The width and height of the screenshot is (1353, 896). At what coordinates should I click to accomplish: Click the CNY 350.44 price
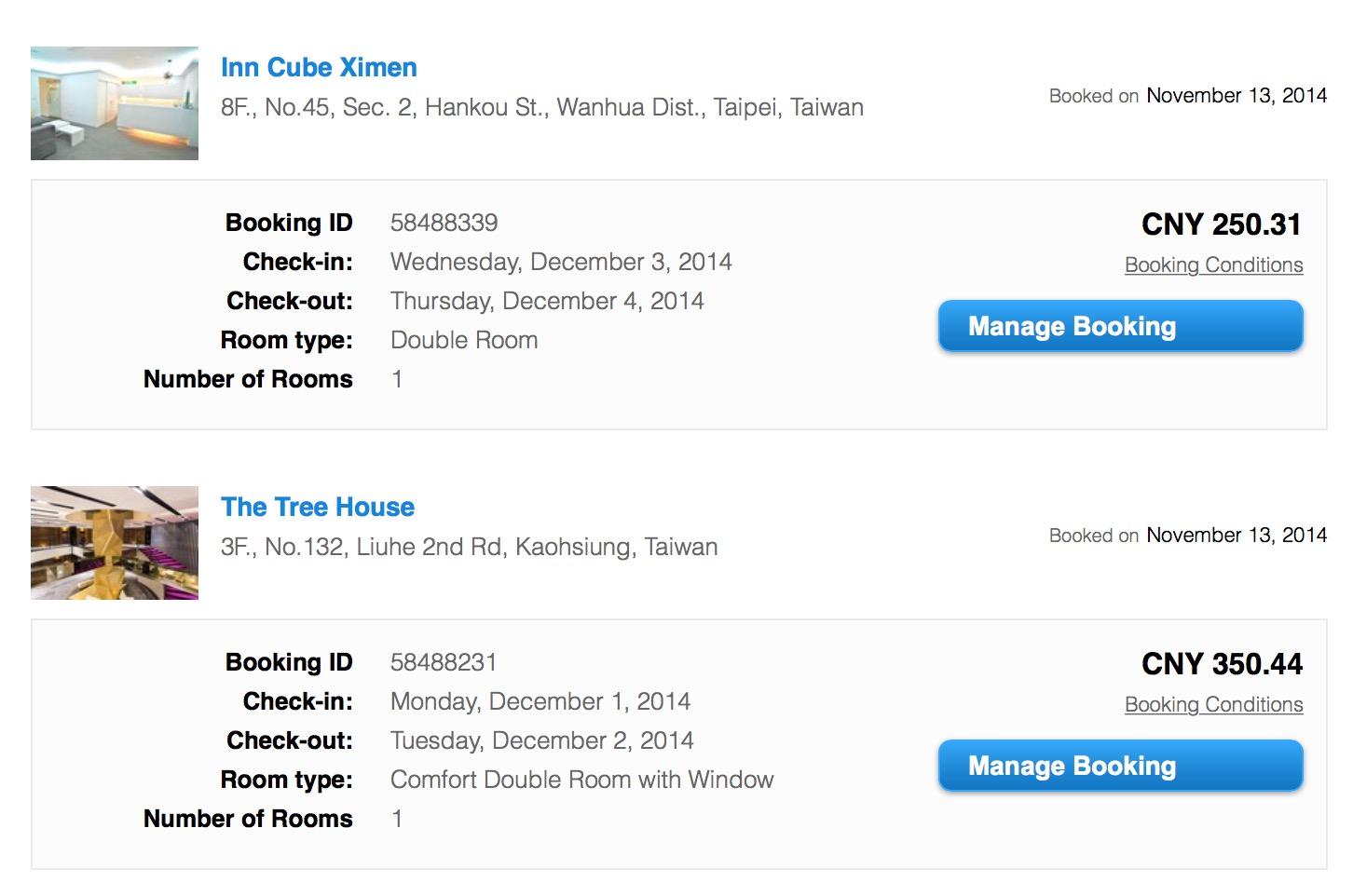point(1222,664)
